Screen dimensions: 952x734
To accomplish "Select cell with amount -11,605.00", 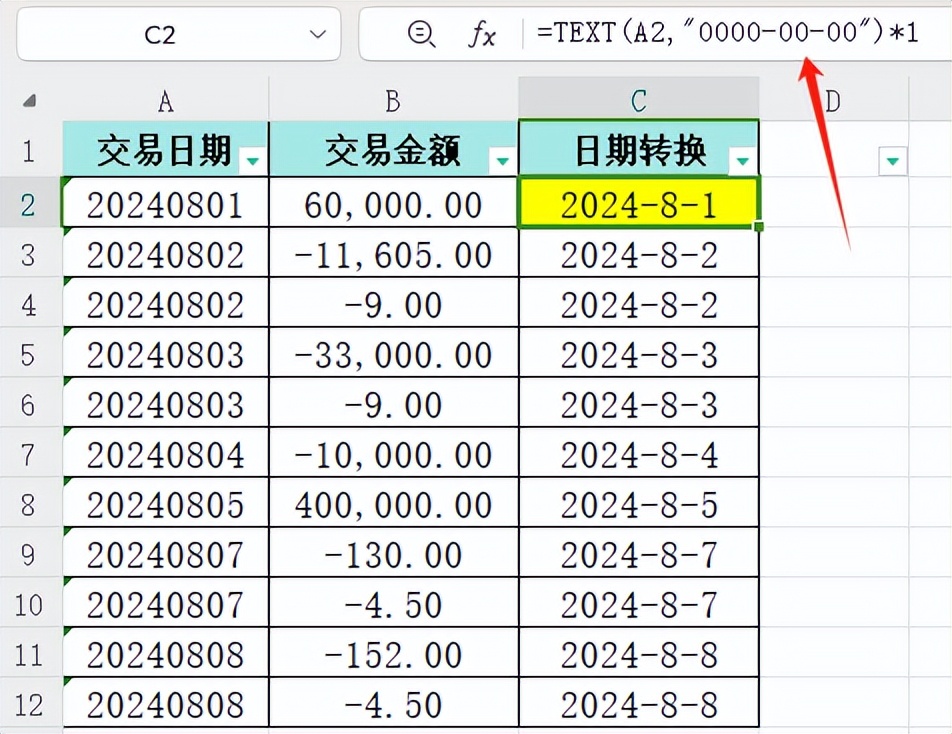I will pyautogui.click(x=393, y=253).
